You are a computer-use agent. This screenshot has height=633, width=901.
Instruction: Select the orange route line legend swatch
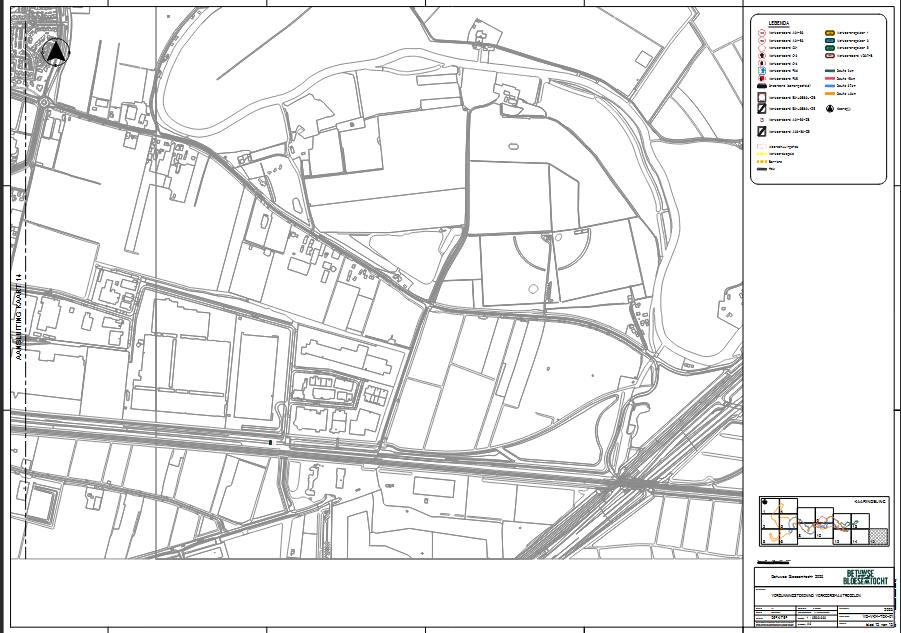point(829,93)
